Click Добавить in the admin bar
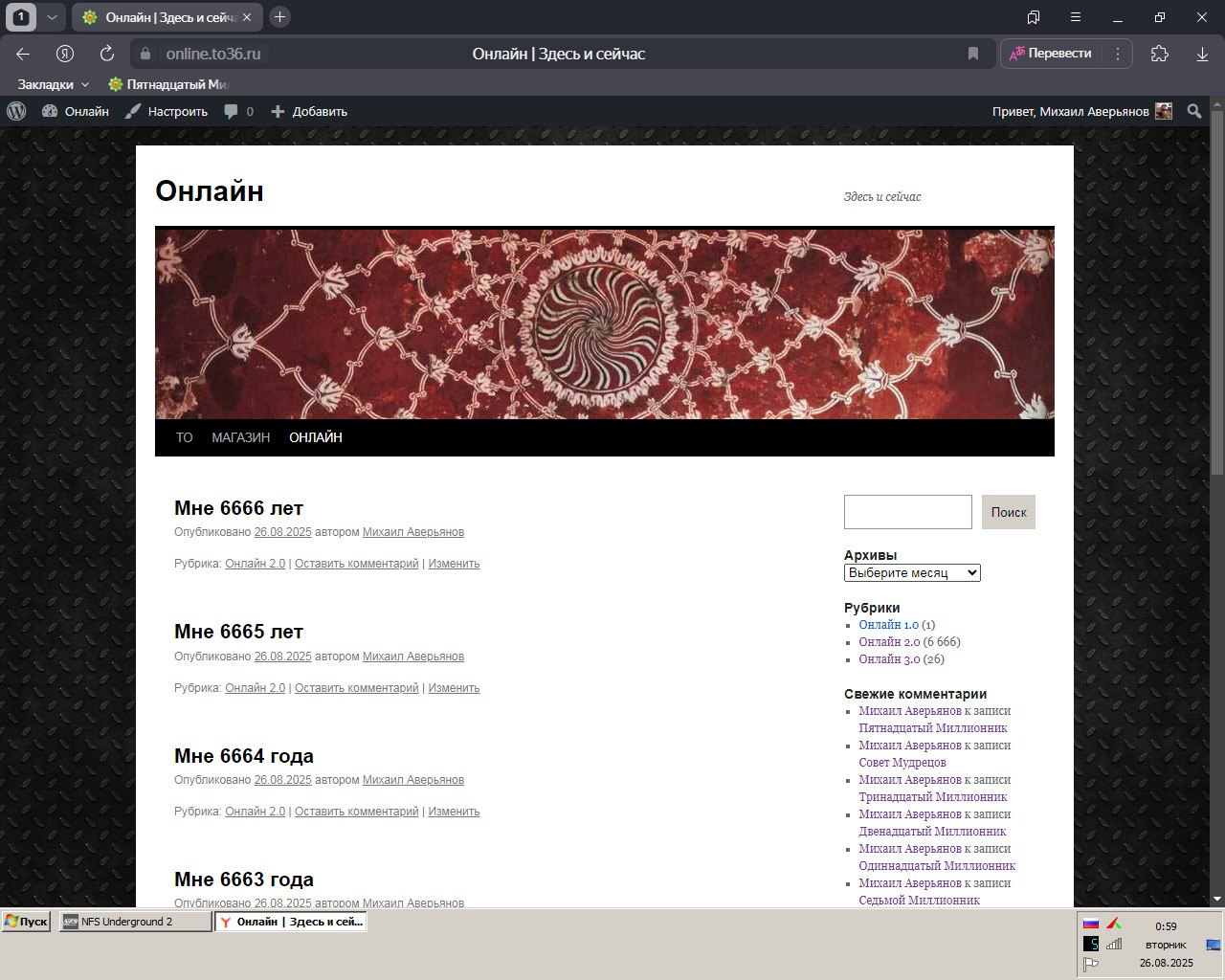1225x980 pixels. [x=309, y=111]
